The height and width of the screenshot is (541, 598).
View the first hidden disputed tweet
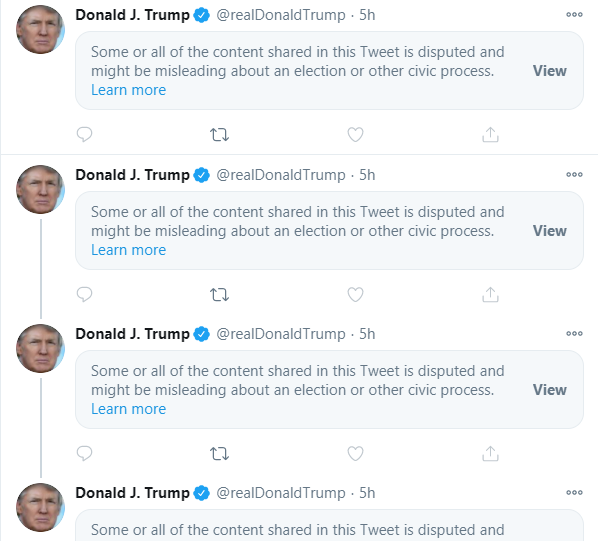(550, 71)
